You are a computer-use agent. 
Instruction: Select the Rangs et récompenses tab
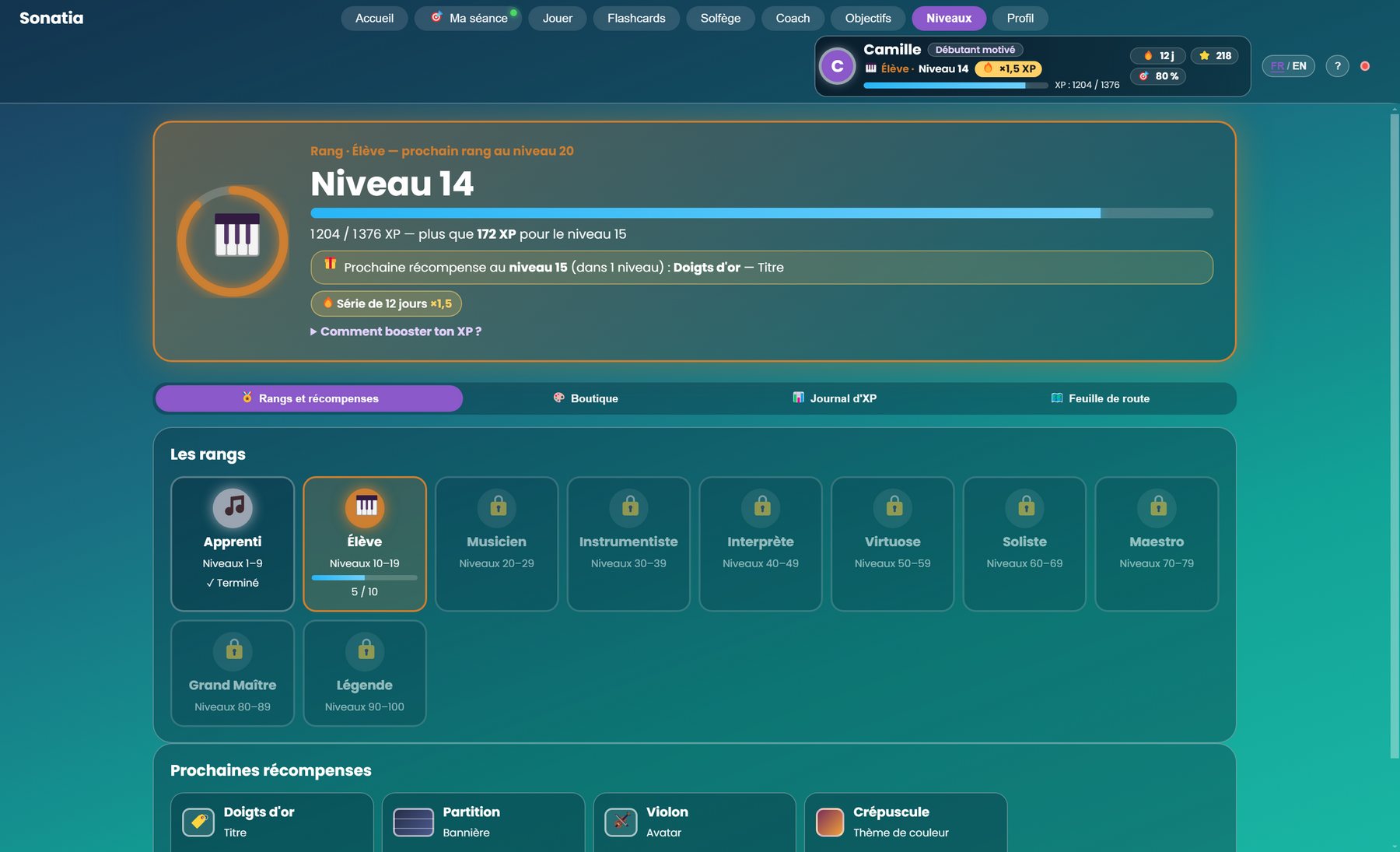point(310,398)
